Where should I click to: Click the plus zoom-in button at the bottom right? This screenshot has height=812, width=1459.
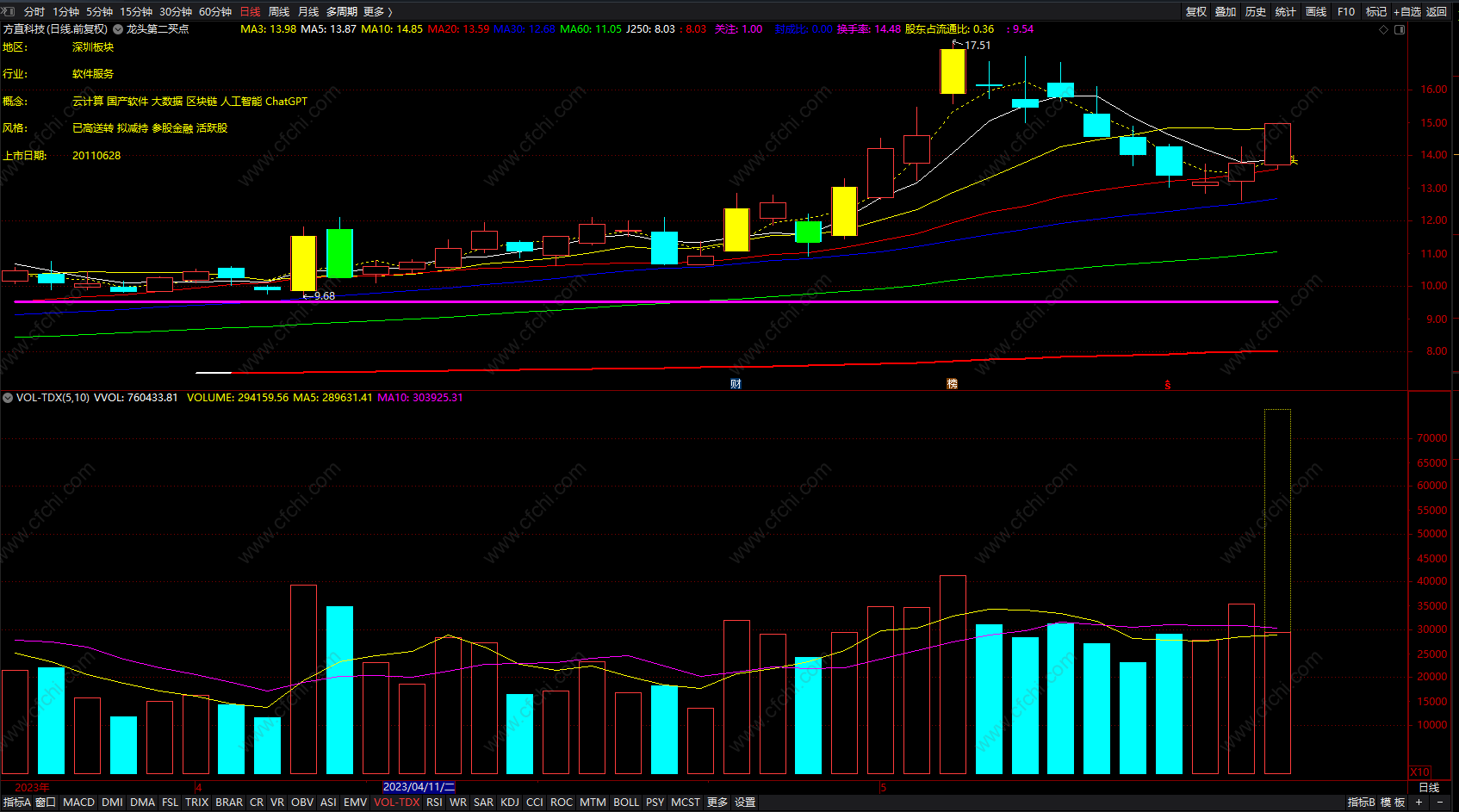pos(1419,802)
